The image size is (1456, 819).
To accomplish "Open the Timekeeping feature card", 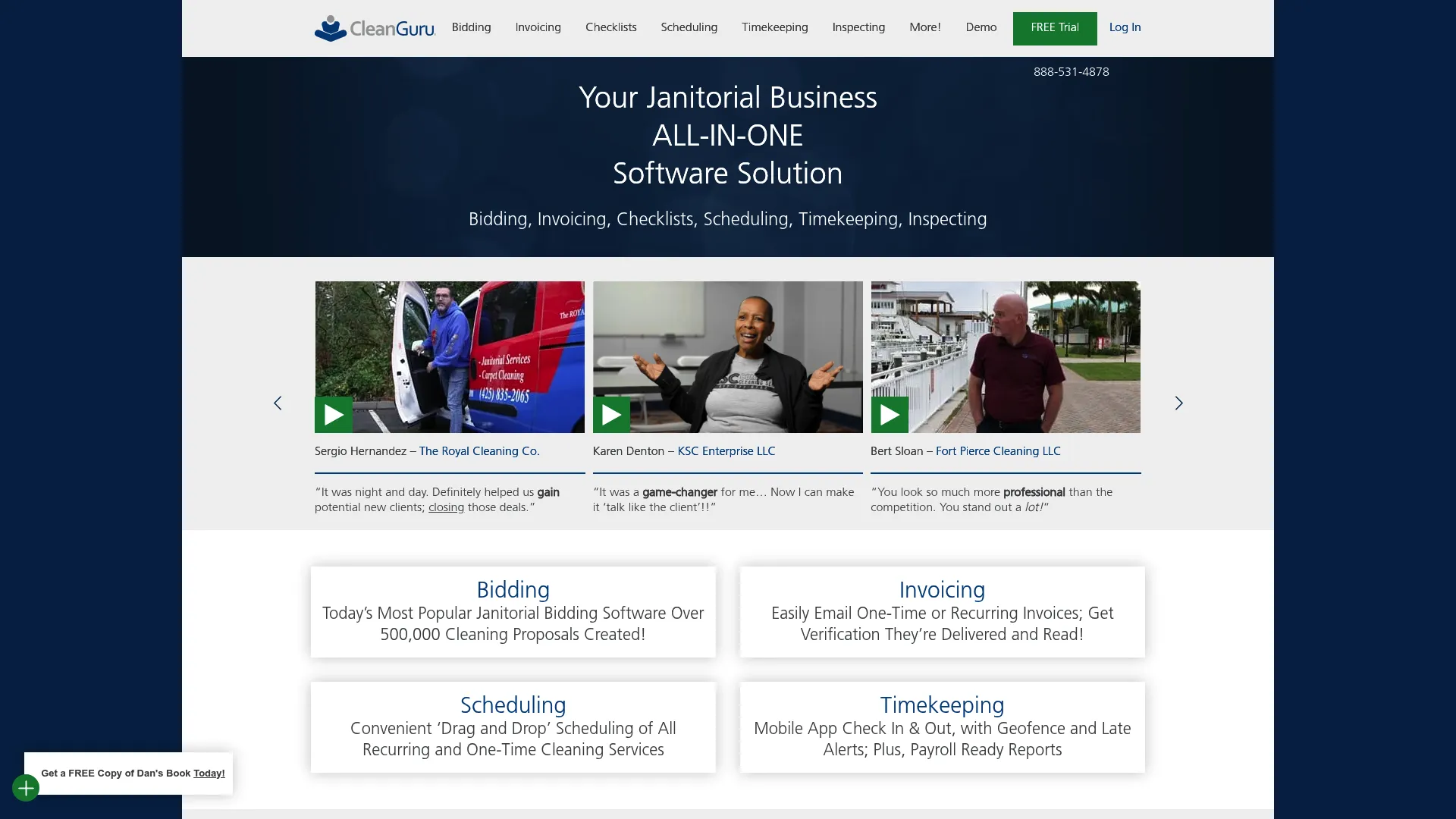I will 942,727.
